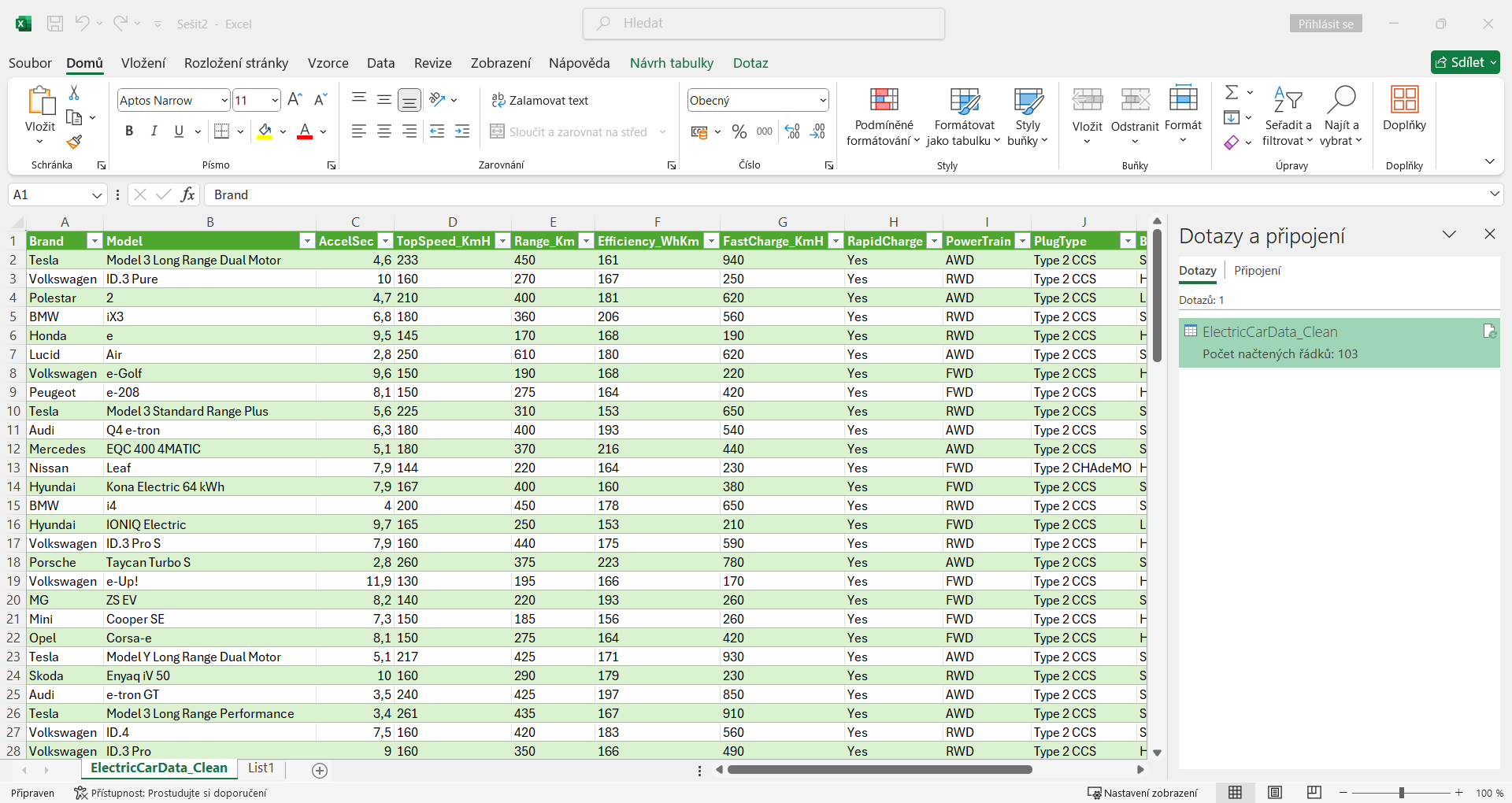Screen dimensions: 1512x803
Task: Open Seřadit a filtrovat menu
Action: pos(1288,117)
